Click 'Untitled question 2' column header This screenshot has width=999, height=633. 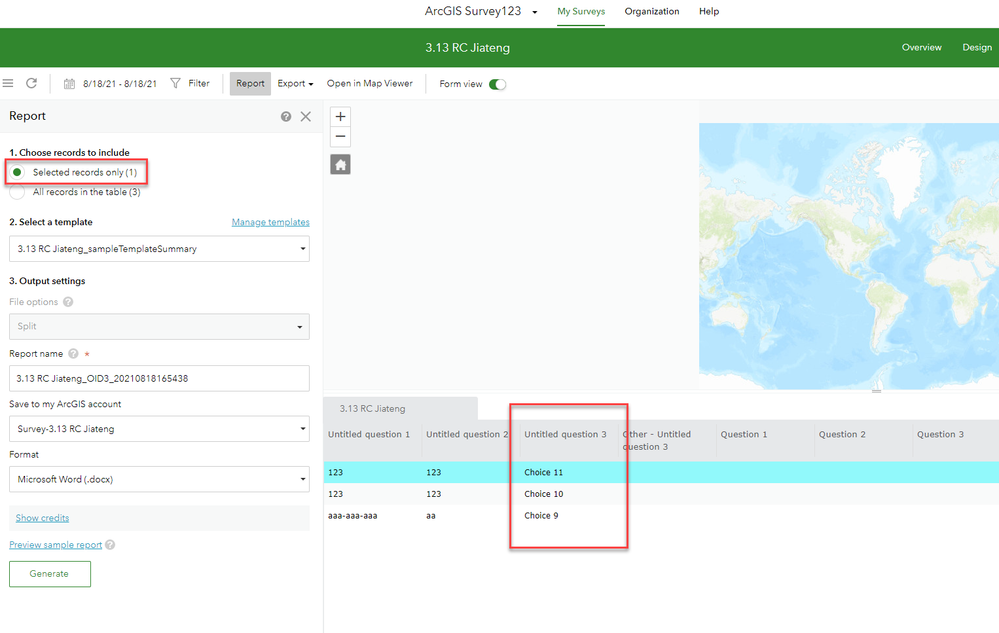pyautogui.click(x=467, y=434)
